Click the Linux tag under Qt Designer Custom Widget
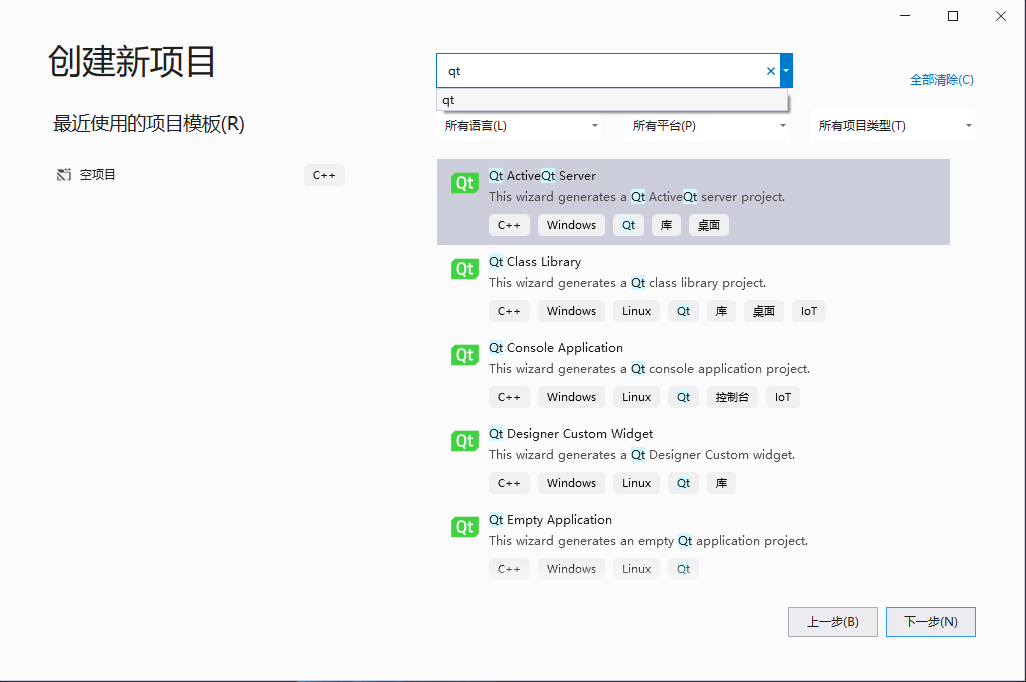 click(x=636, y=483)
